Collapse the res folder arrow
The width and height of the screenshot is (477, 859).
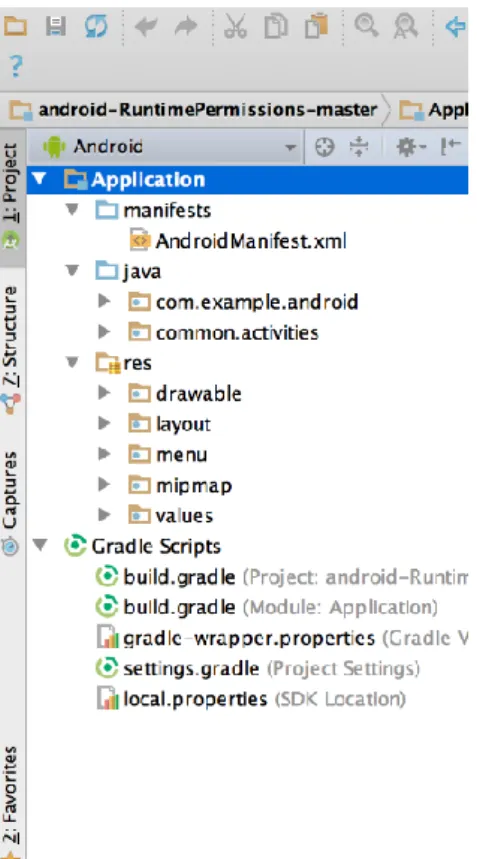pyautogui.click(x=72, y=363)
